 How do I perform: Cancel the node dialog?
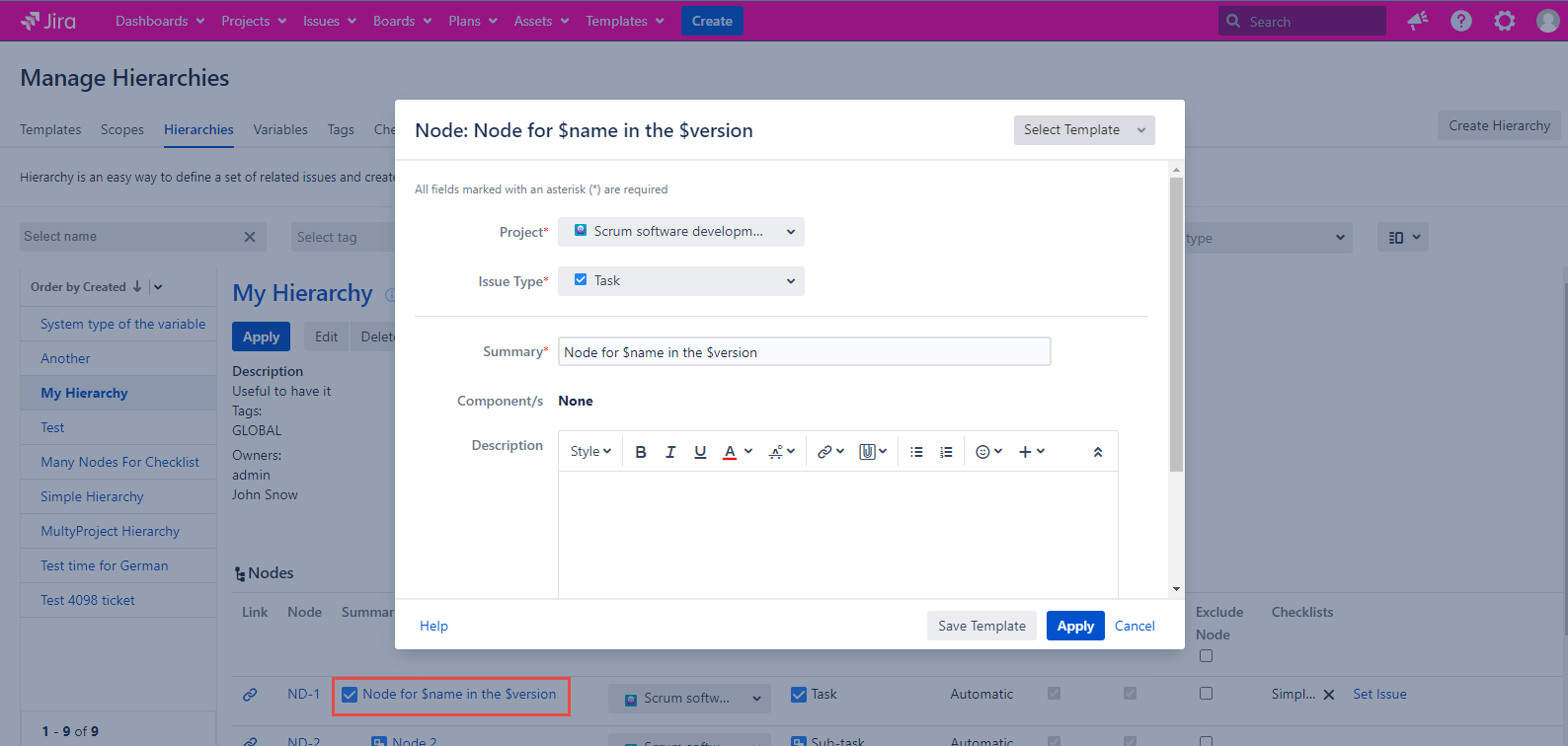tap(1135, 626)
